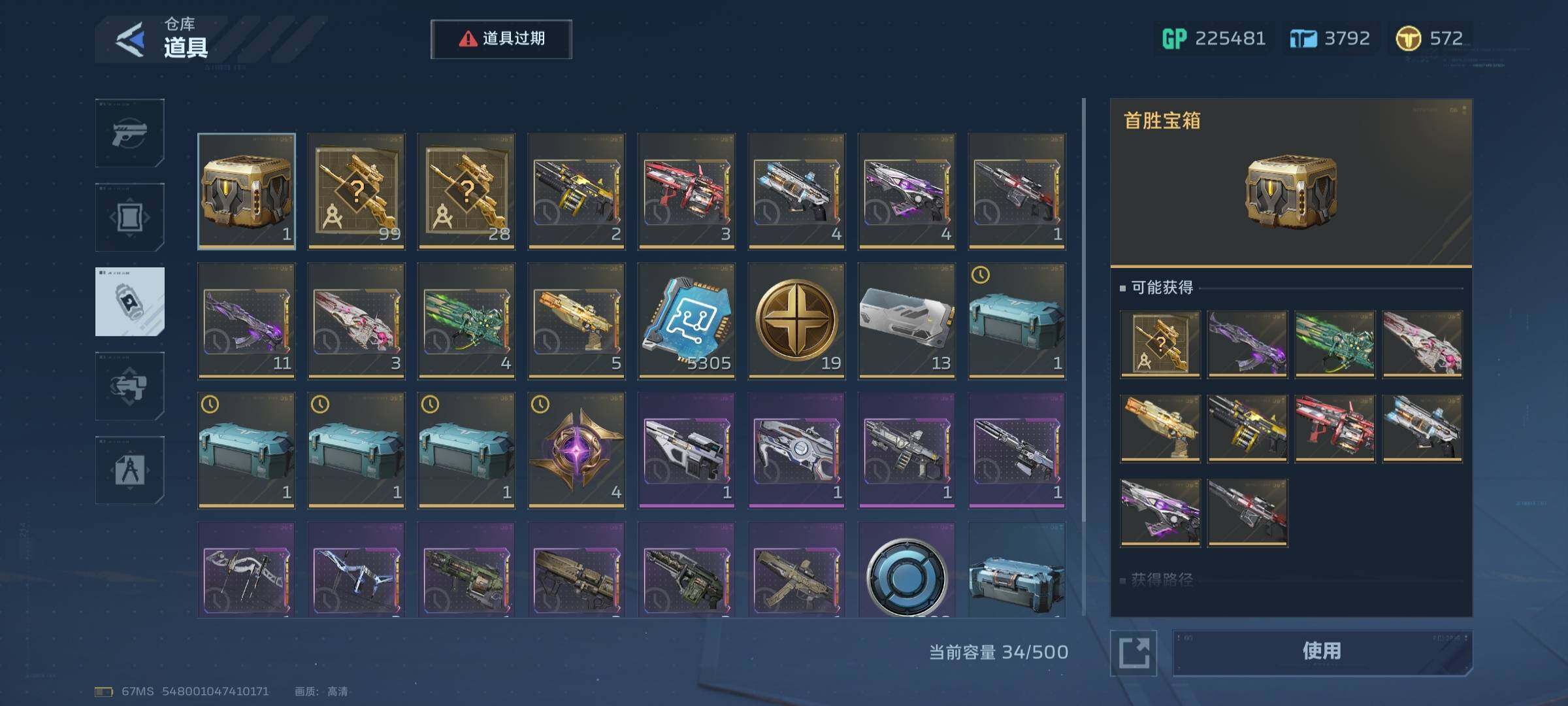Screen dimensions: 1568x706
Task: Click the inventory grid scrollbar
Action: pos(1084,357)
